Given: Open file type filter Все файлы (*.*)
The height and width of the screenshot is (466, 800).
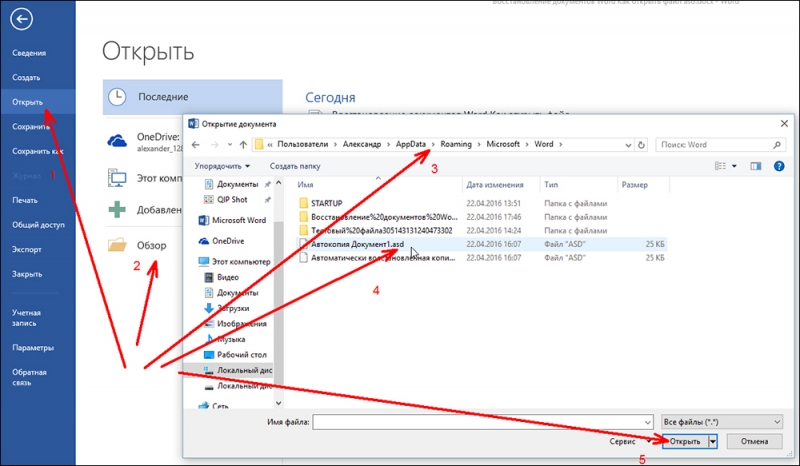Looking at the screenshot, I should 721,422.
